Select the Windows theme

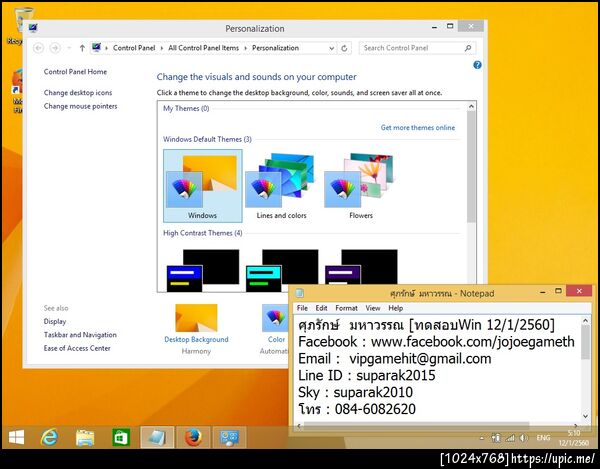tap(202, 186)
